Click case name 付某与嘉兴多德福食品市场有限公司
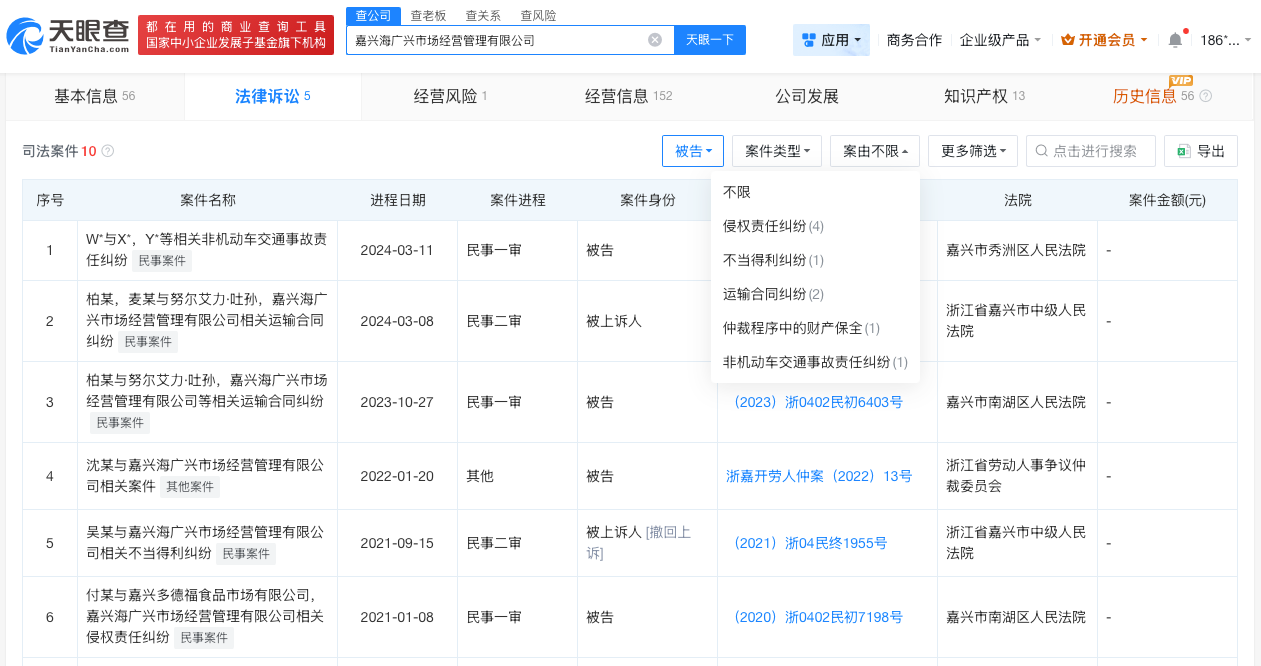Viewport: 1261px width, 666px height. point(206,617)
